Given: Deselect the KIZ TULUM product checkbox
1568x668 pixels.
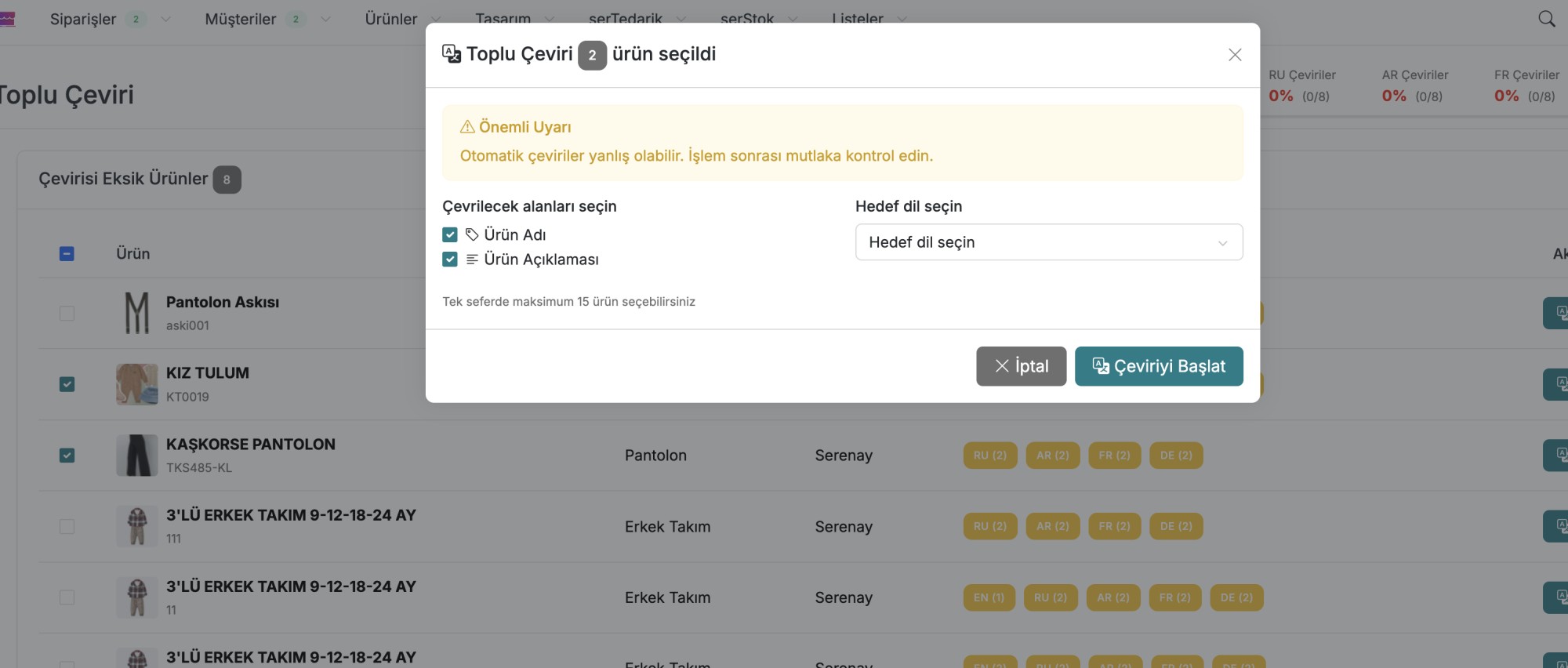Looking at the screenshot, I should [x=67, y=384].
